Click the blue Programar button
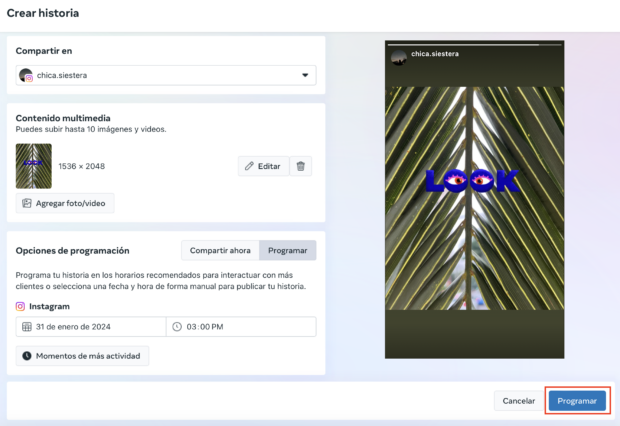Screen dimensions: 620x426 (577, 401)
